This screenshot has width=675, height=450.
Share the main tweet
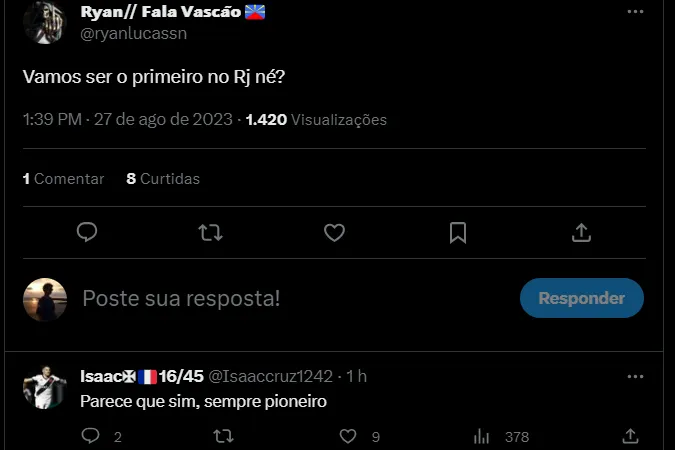pos(581,232)
